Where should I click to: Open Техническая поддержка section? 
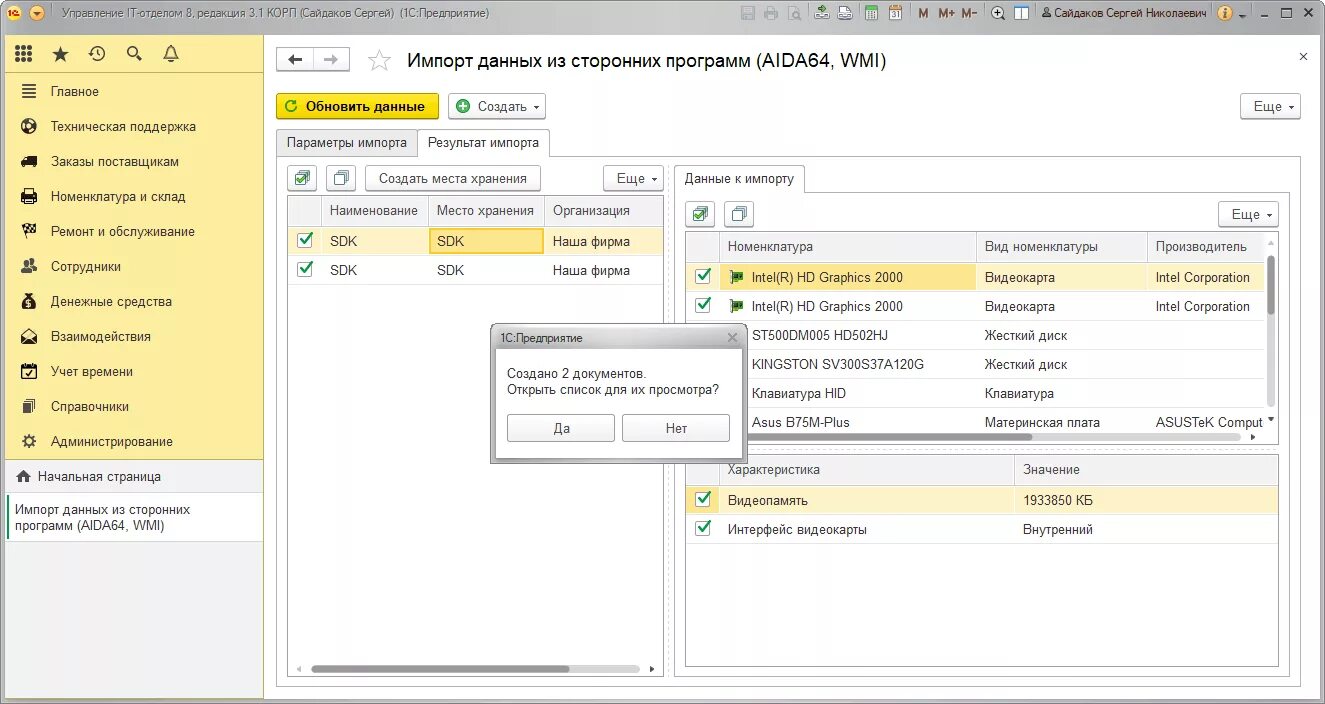pos(134,126)
